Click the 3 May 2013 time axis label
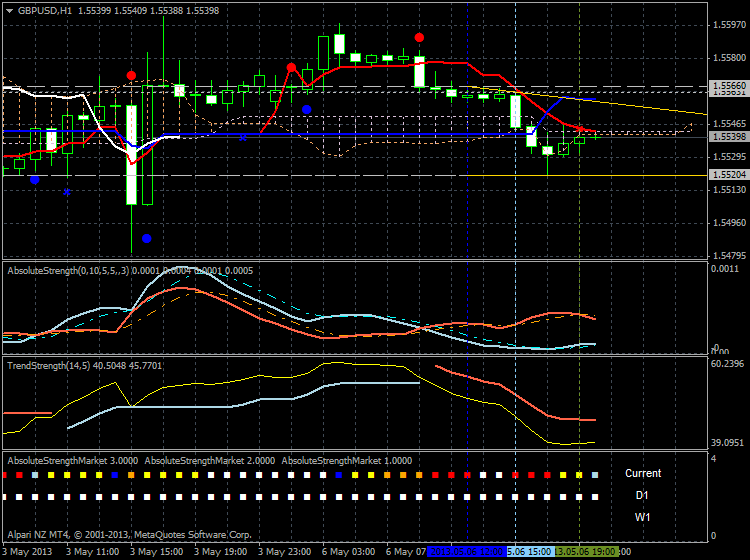 click(27, 552)
